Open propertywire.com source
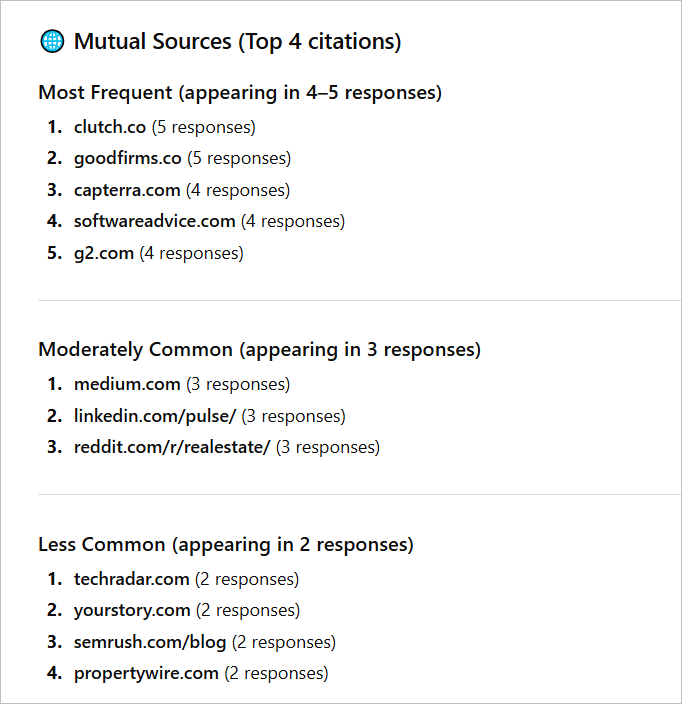The height and width of the screenshot is (704, 682). 146,673
